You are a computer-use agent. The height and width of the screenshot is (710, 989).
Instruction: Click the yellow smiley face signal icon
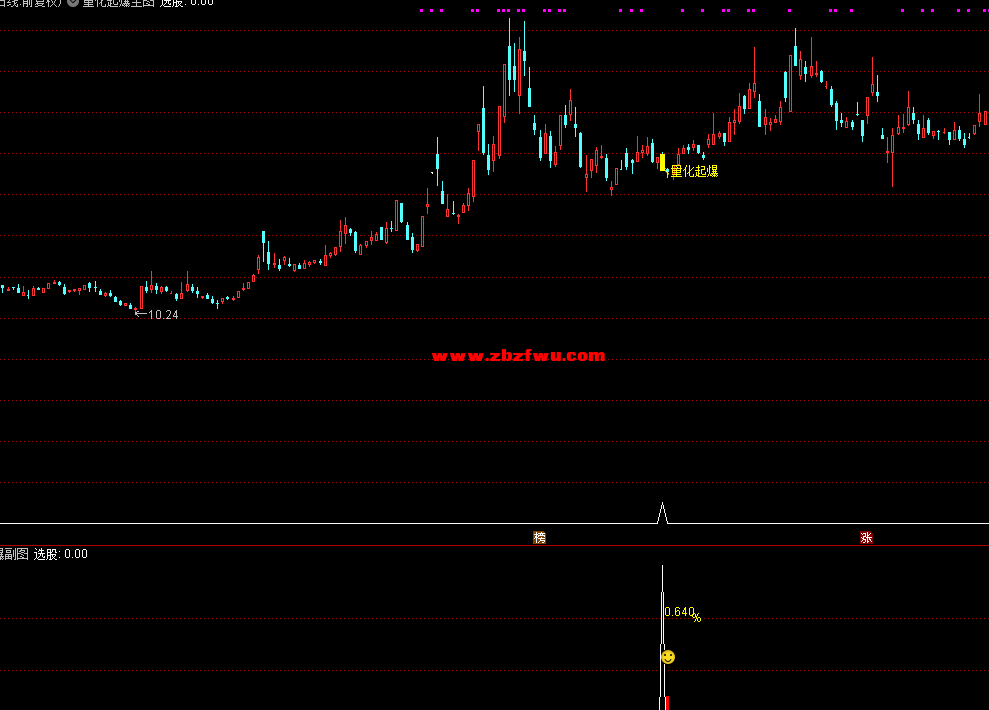[x=668, y=657]
